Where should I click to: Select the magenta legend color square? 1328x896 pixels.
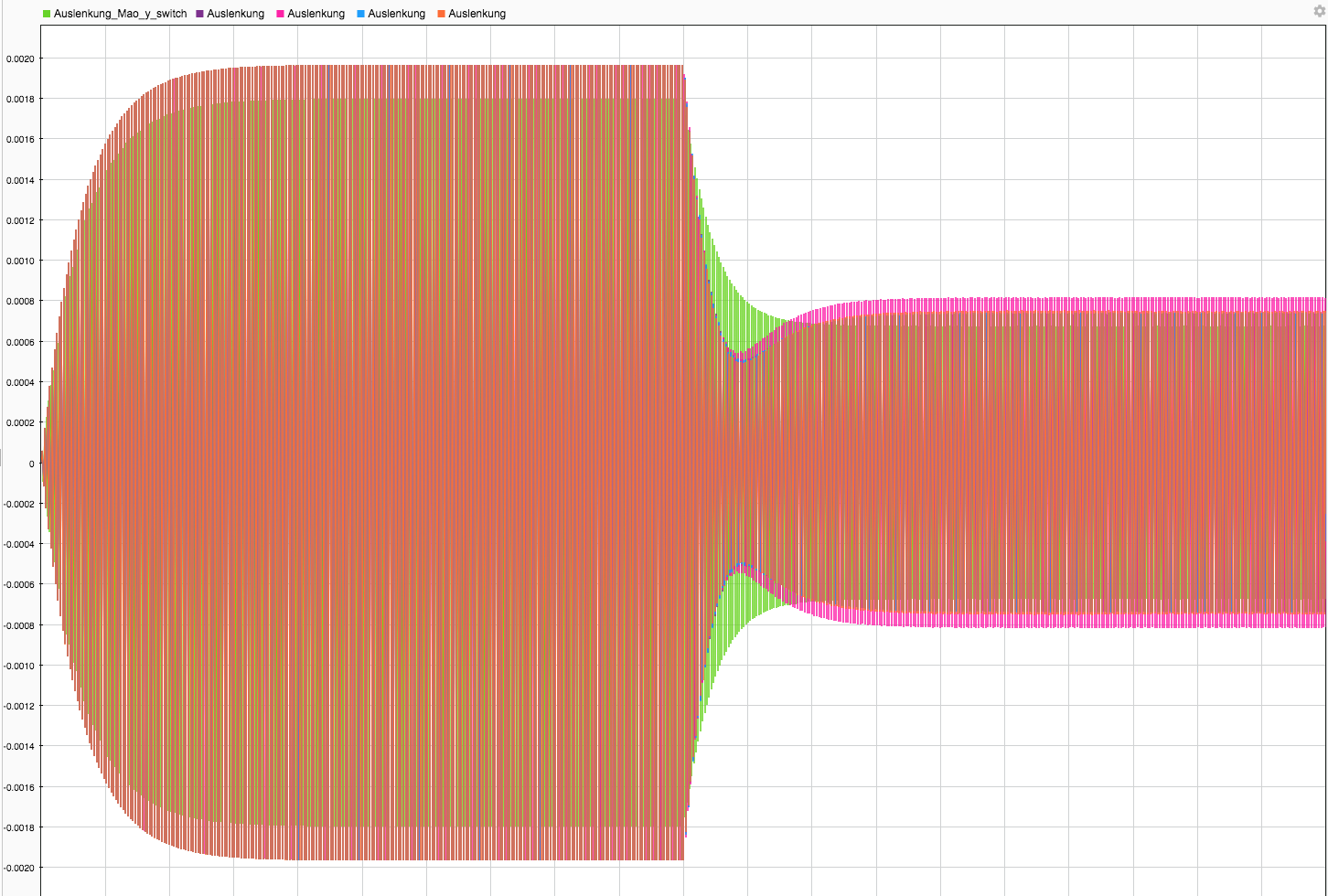tap(281, 14)
